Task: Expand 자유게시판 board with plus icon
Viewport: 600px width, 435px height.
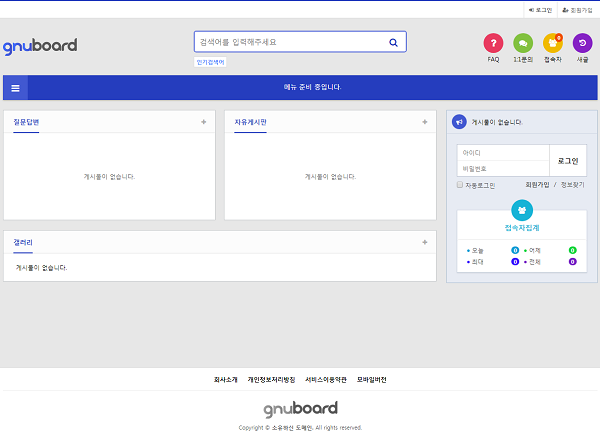Action: point(424,122)
